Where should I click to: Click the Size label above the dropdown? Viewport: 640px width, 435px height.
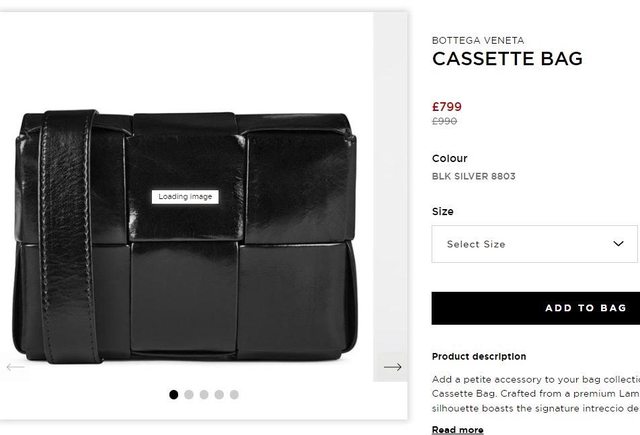443,211
